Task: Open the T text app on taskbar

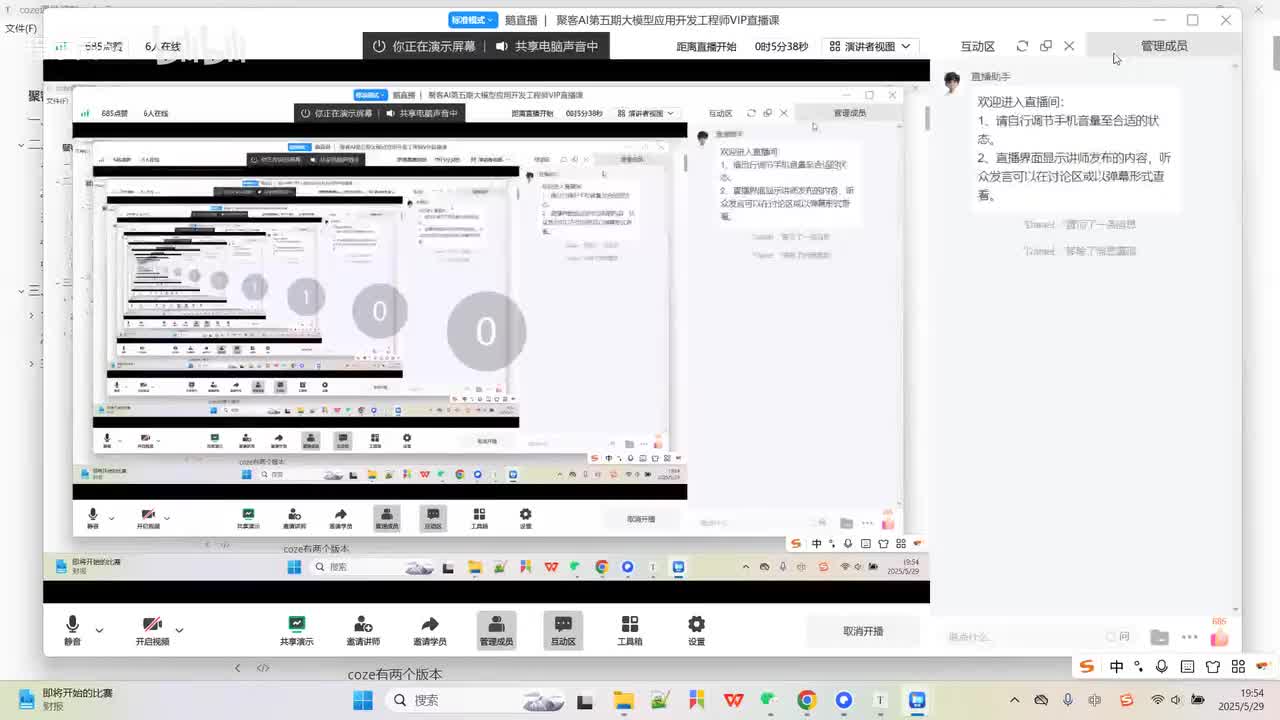Action: click(880, 700)
